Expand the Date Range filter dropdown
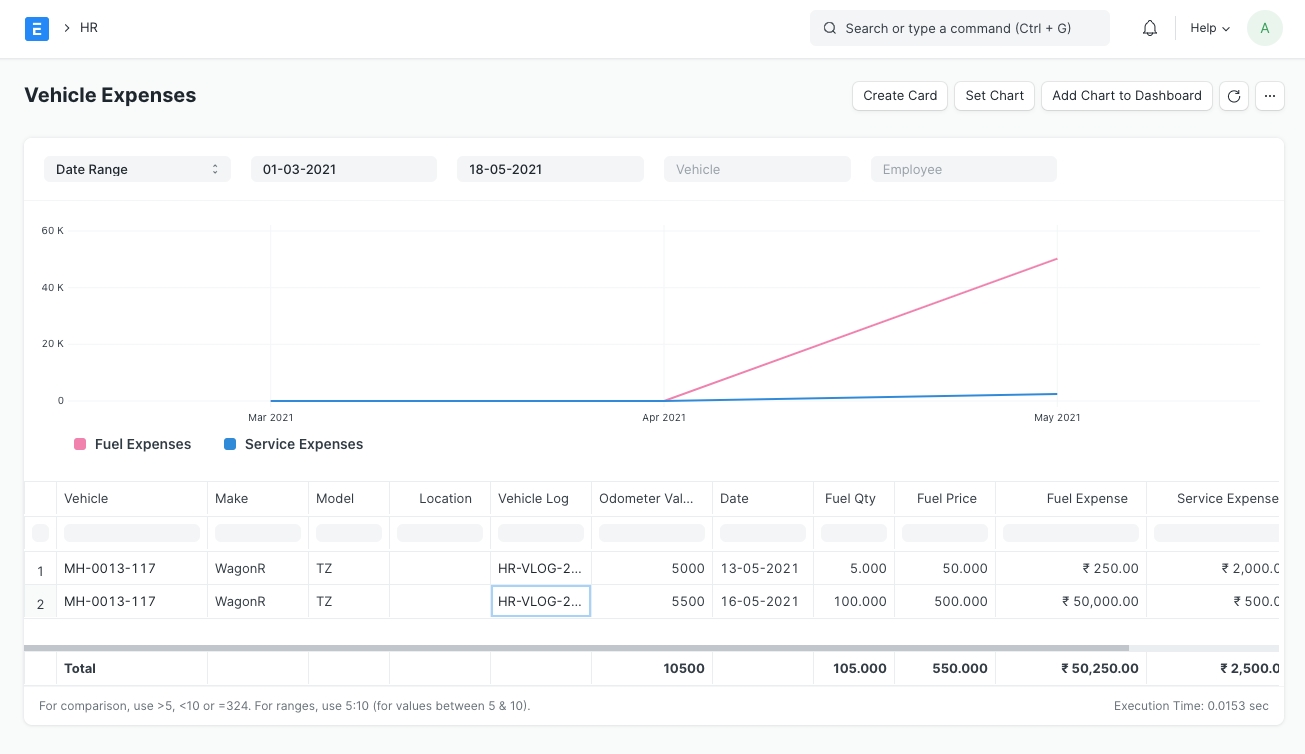 coord(137,169)
